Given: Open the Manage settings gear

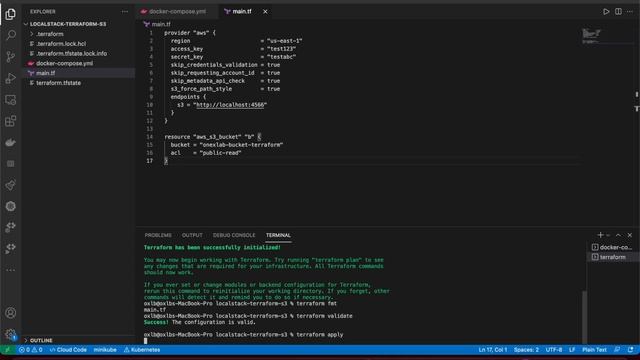Looking at the screenshot, I should pos(11,334).
